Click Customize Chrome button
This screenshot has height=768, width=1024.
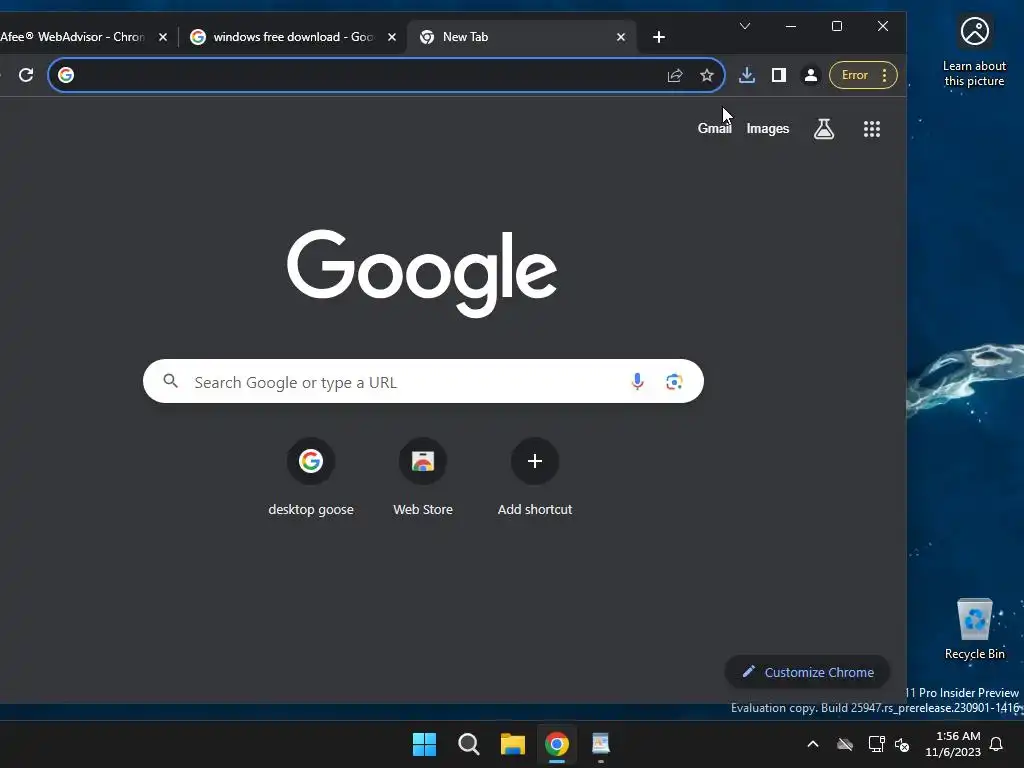(x=807, y=672)
